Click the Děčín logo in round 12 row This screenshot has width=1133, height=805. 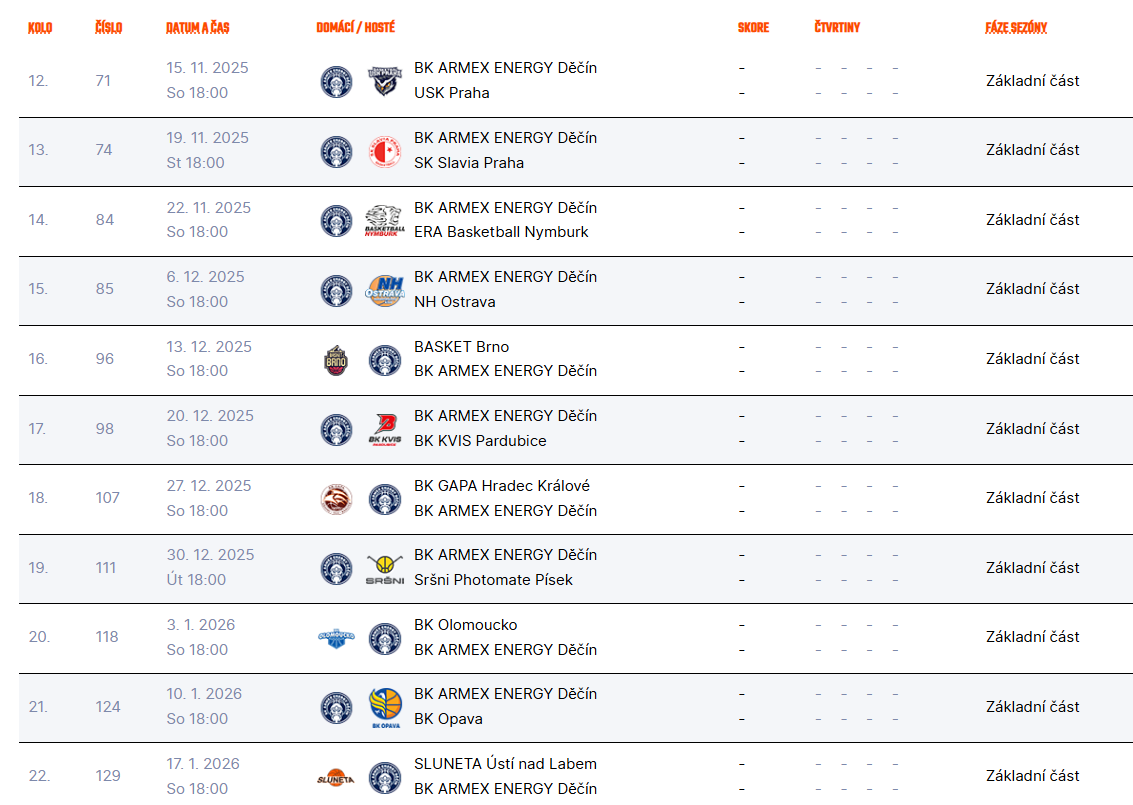[x=336, y=81]
